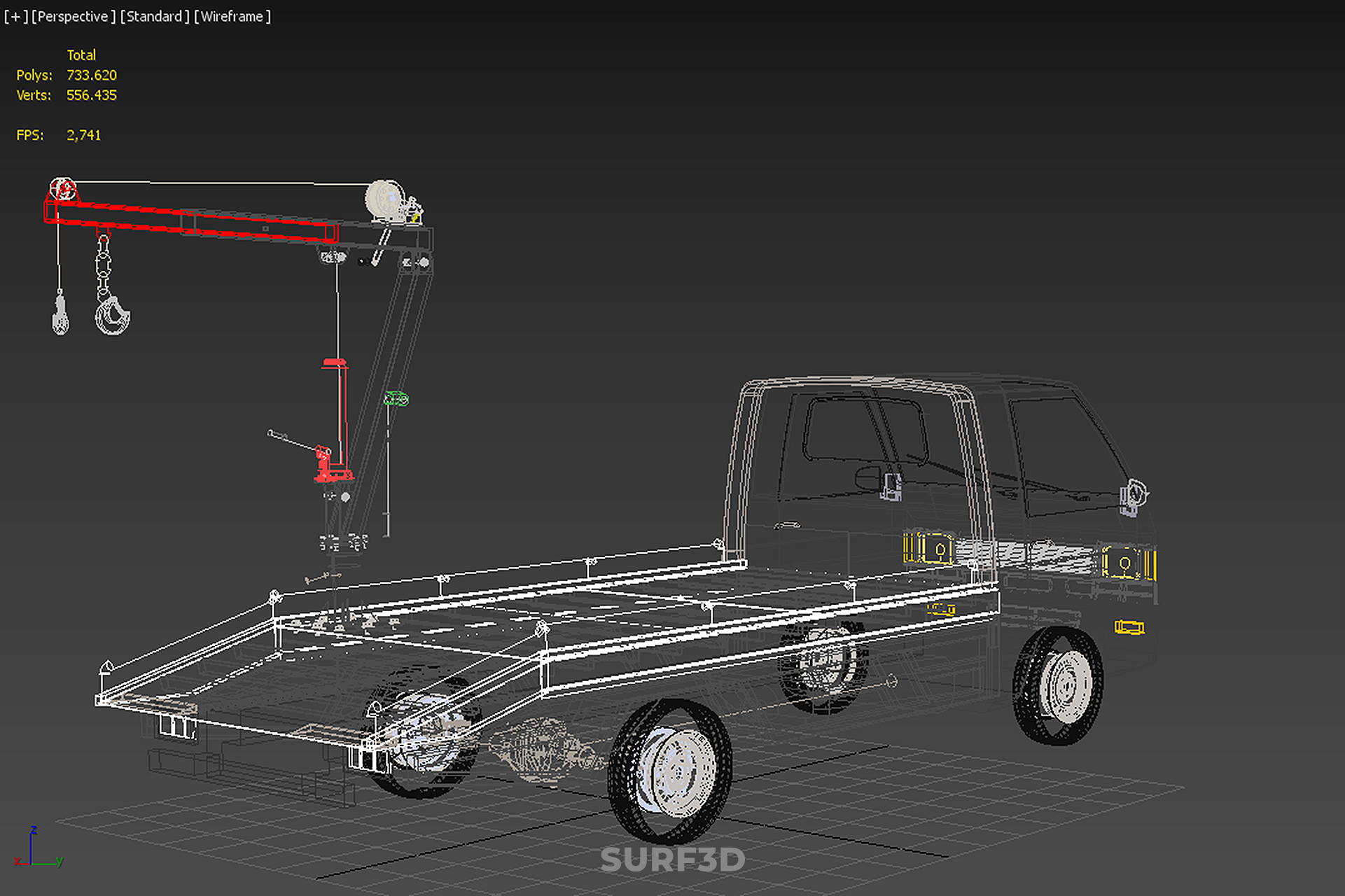Open the Perspective viewport view menu
This screenshot has width=1345, height=896.
(x=74, y=16)
